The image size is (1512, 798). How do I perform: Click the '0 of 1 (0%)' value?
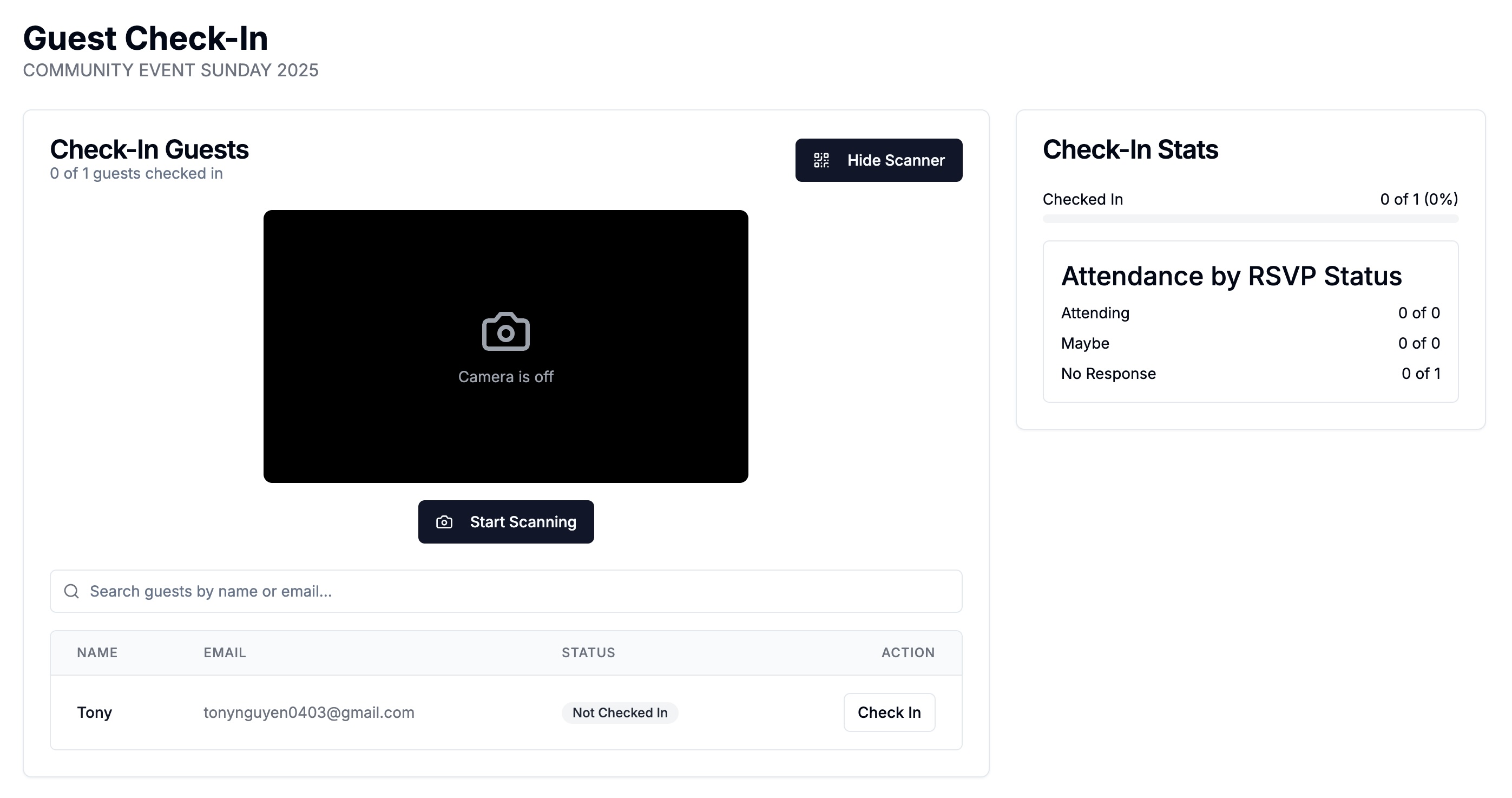1419,200
